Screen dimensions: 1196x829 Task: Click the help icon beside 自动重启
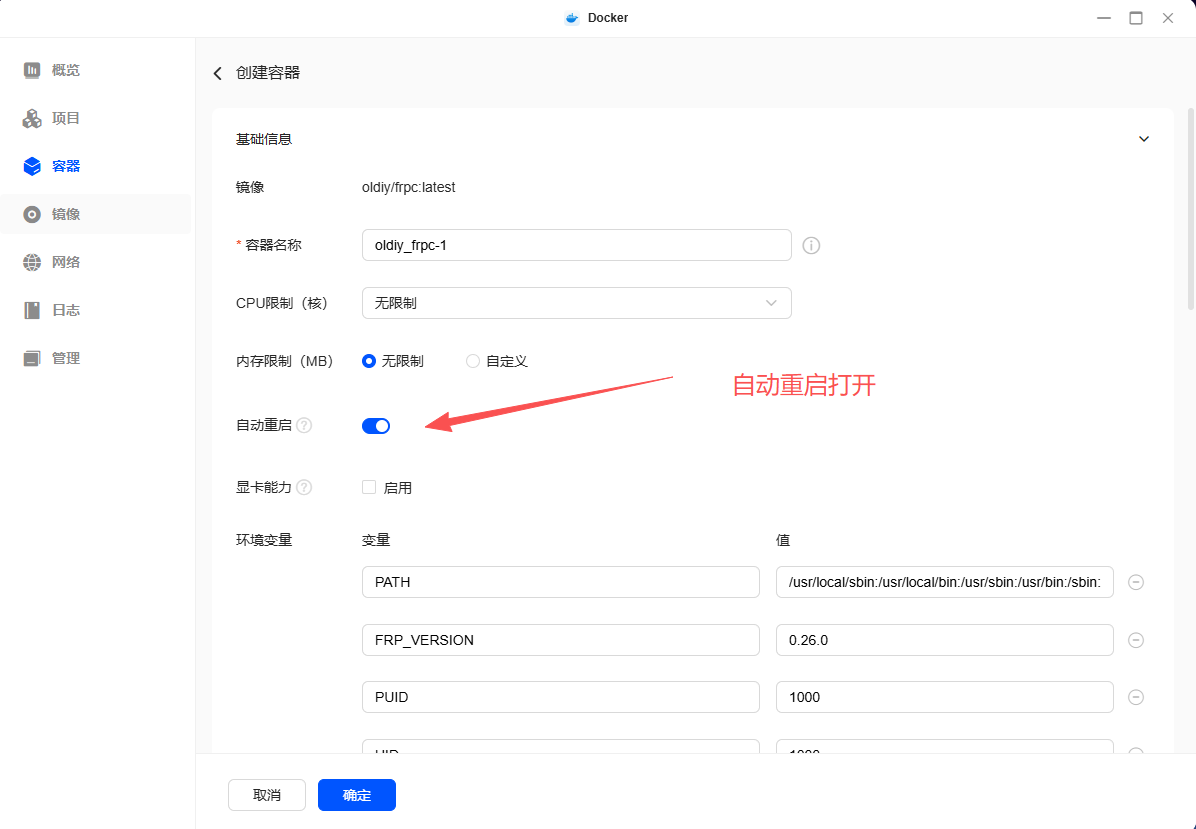[x=304, y=426]
